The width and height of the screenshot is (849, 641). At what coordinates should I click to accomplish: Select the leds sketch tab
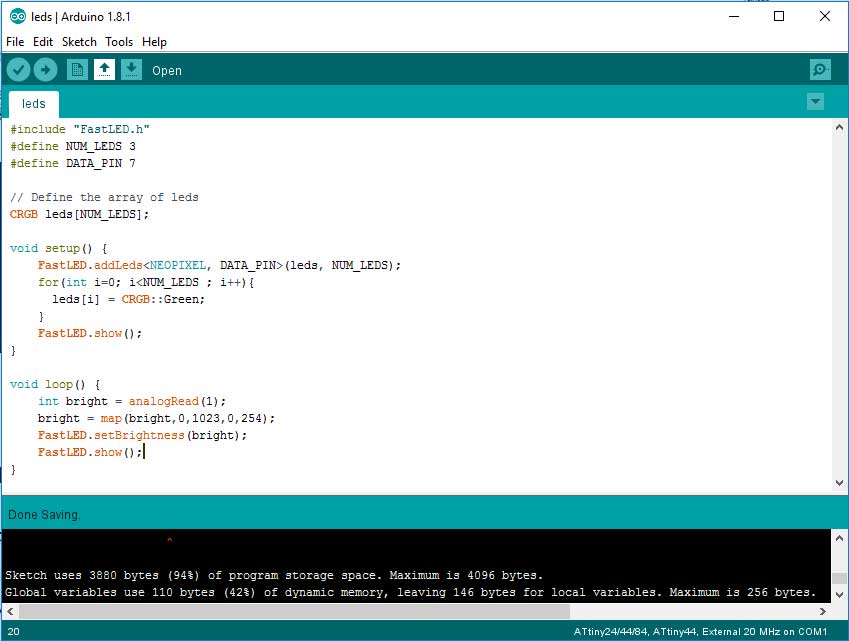(34, 104)
